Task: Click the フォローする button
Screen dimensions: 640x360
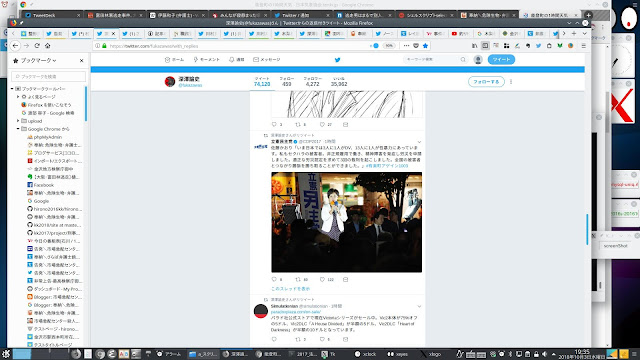Action: [x=486, y=82]
